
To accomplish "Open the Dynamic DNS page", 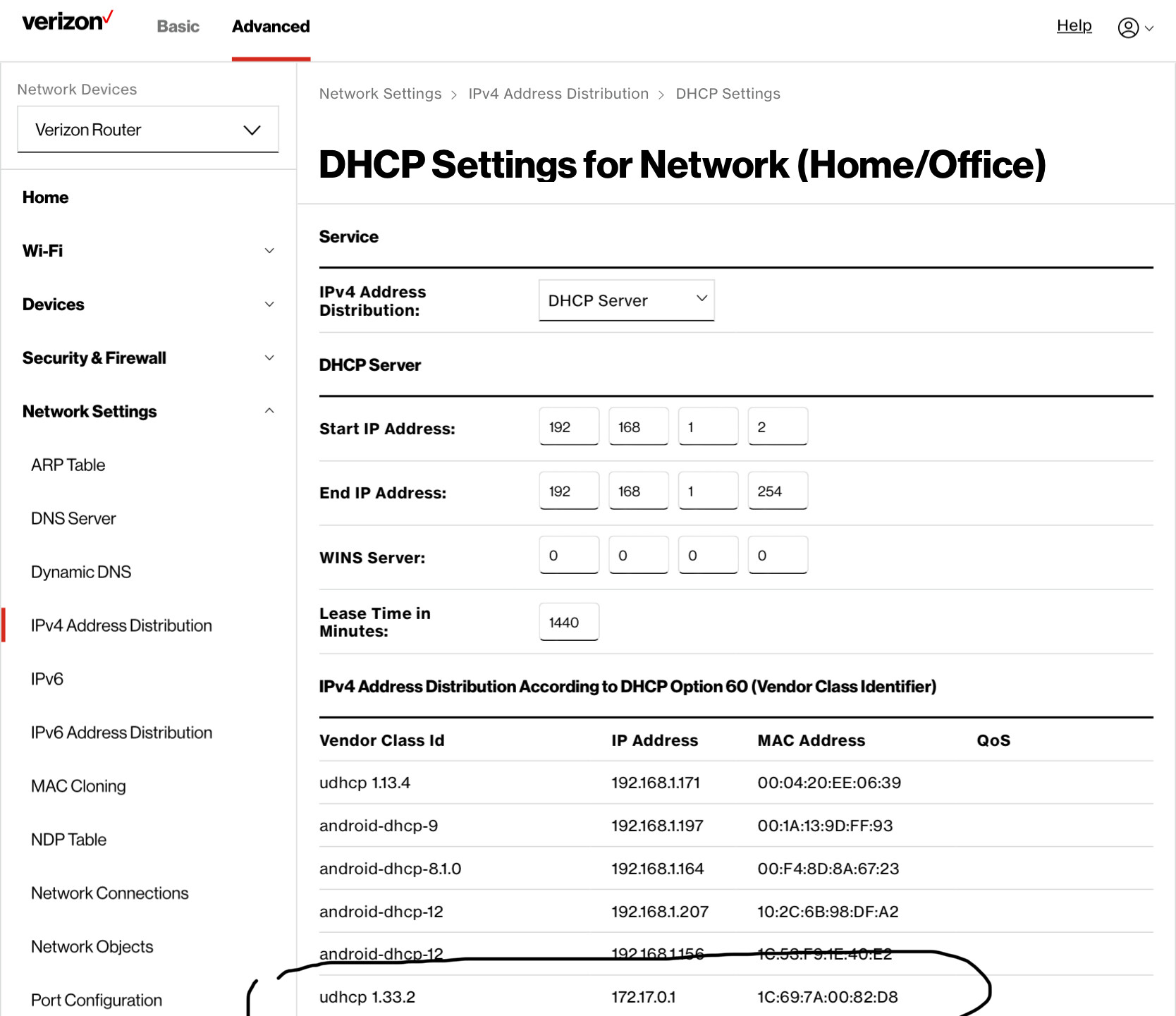I will coord(80,571).
